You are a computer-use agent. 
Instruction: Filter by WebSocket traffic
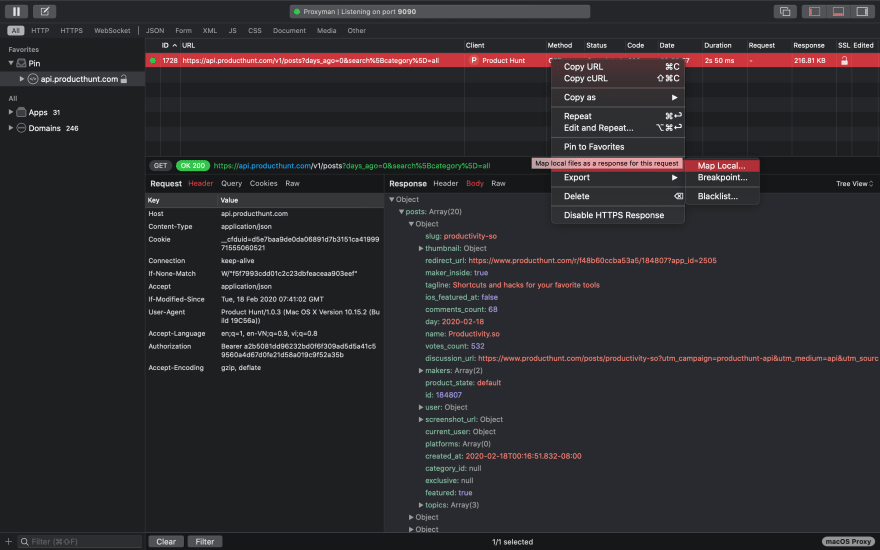pos(112,30)
